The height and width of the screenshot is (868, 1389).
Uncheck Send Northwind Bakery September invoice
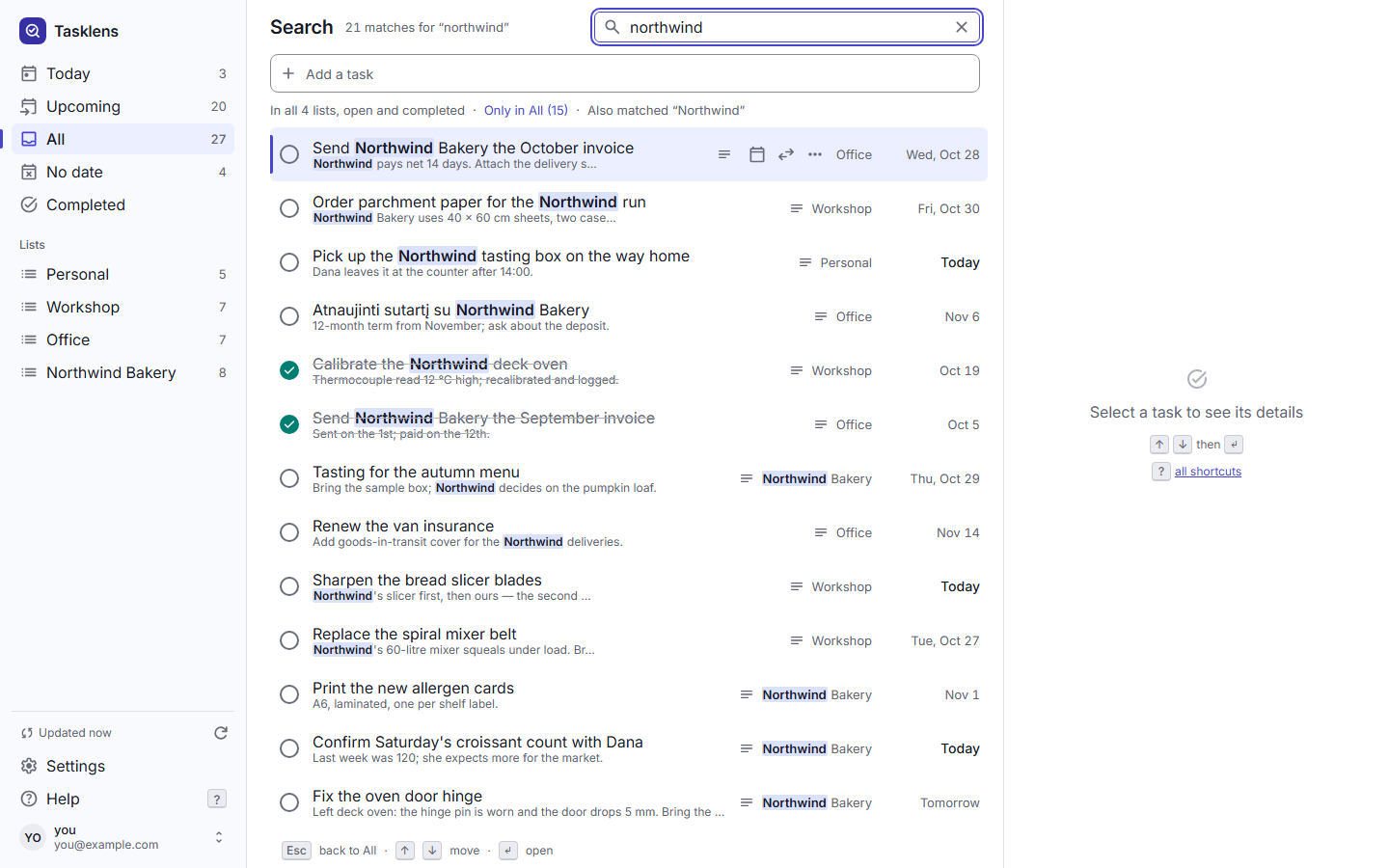(x=289, y=424)
